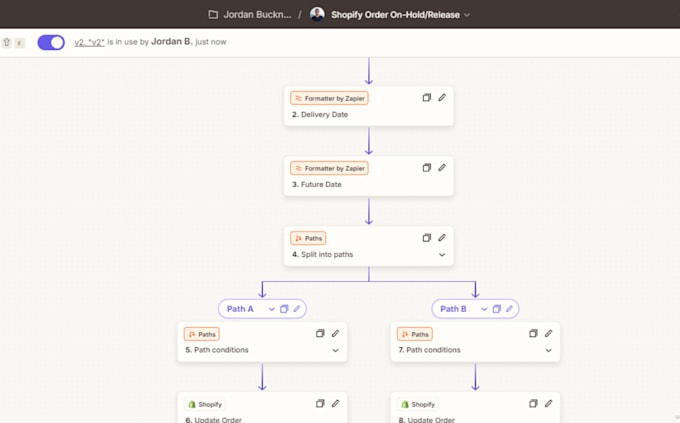Edit step 6 Update Order with pencil
Image resolution: width=680 pixels, height=423 pixels.
336,403
